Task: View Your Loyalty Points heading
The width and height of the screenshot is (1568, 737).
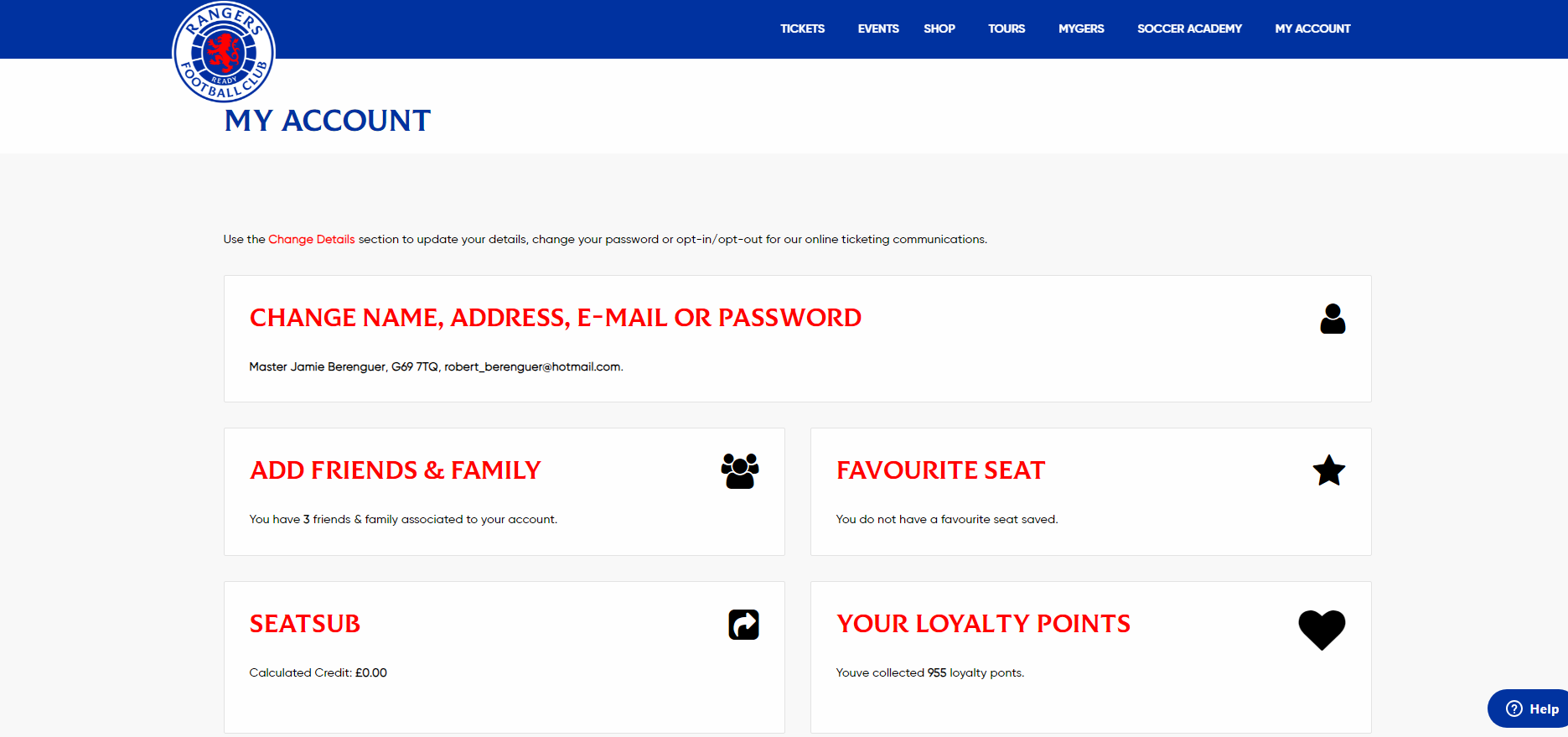Action: (983, 624)
